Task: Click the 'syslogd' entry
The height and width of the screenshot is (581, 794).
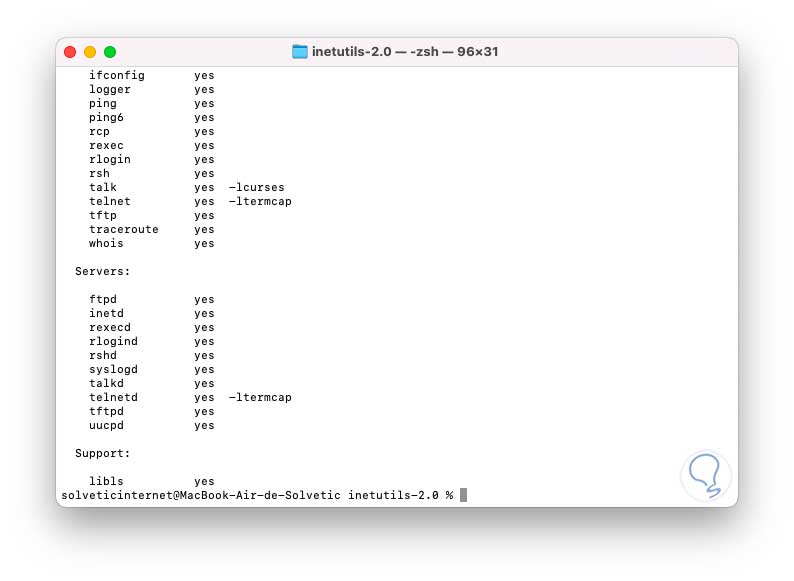Action: pos(113,370)
